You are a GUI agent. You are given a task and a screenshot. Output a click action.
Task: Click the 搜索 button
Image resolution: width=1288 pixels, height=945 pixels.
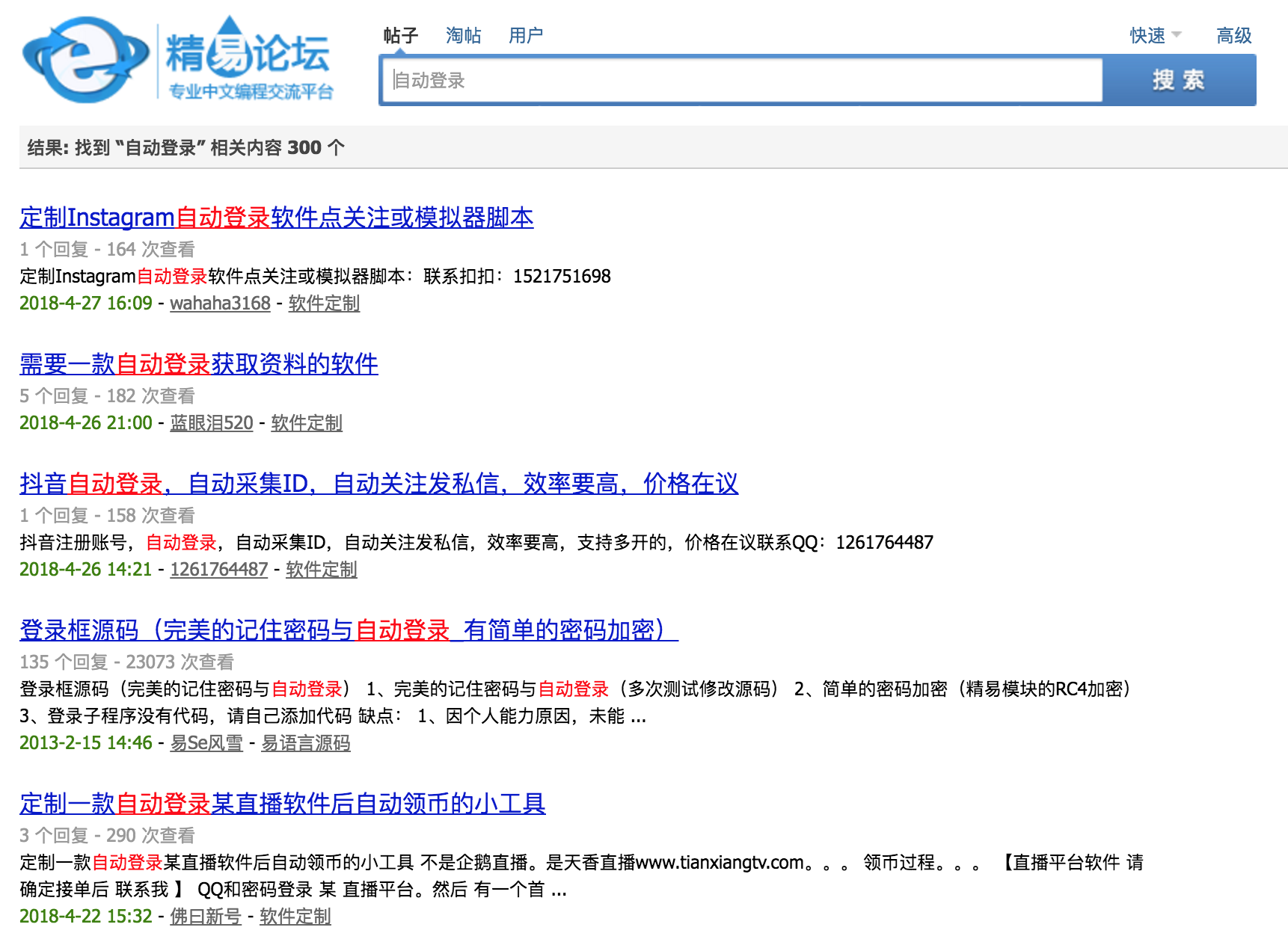[x=1179, y=80]
